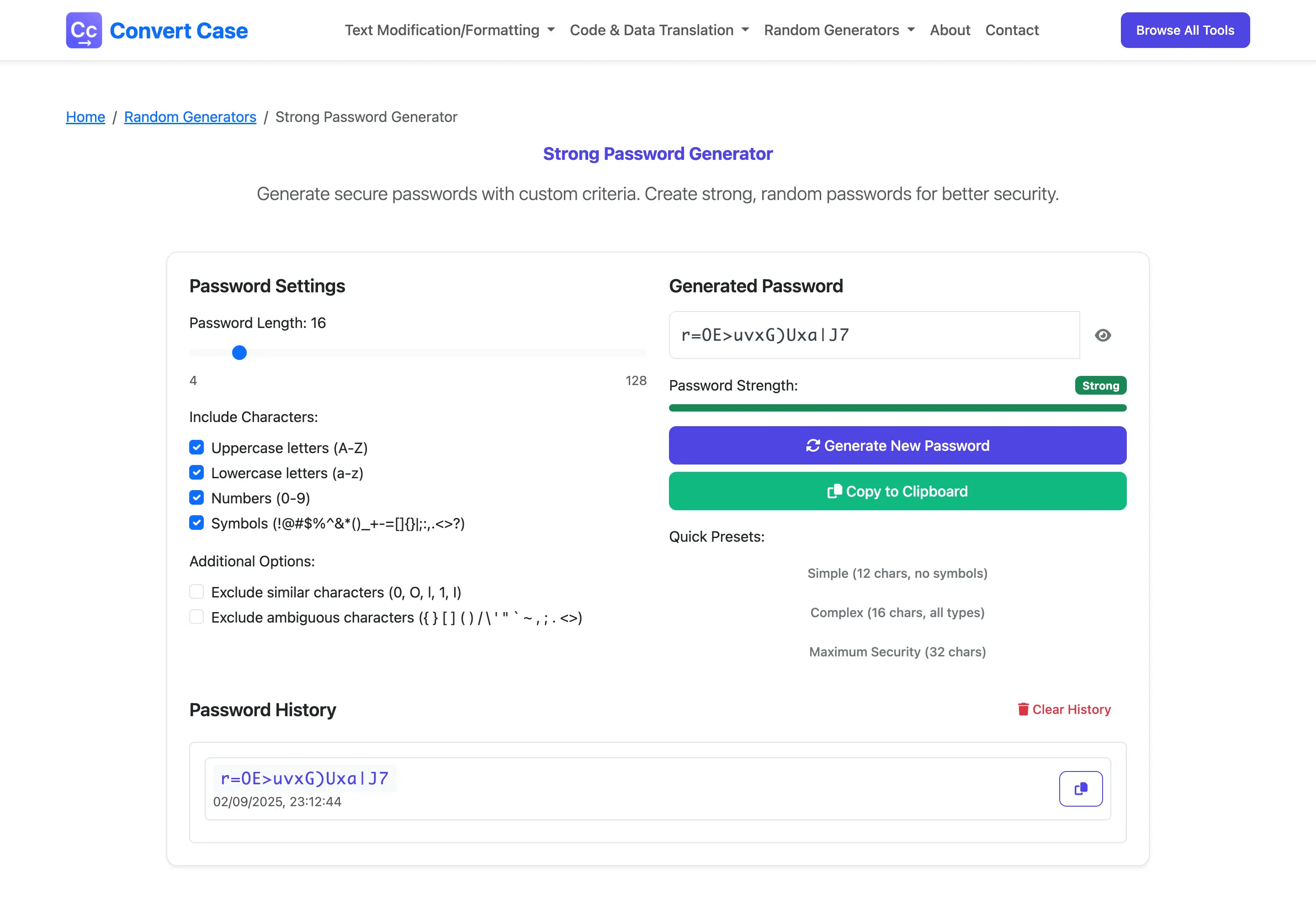
Task: Click the Convert Case logo icon
Action: click(84, 31)
